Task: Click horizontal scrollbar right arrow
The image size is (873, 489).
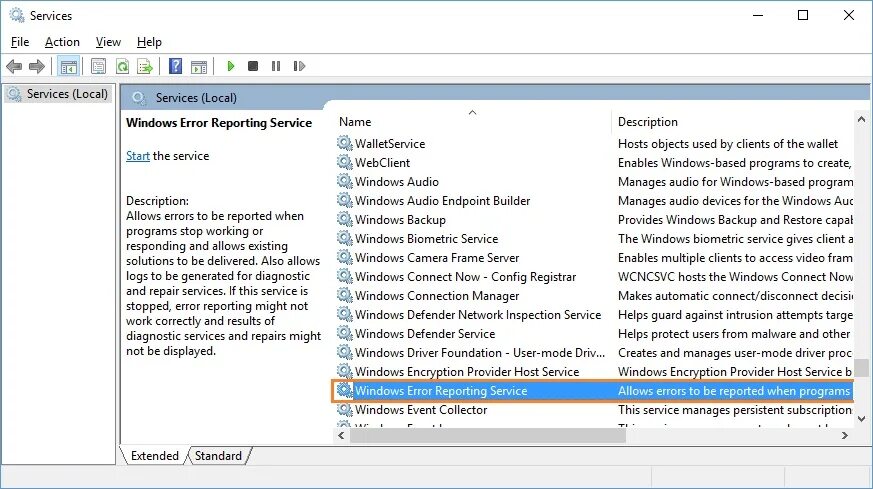Action: (x=845, y=436)
